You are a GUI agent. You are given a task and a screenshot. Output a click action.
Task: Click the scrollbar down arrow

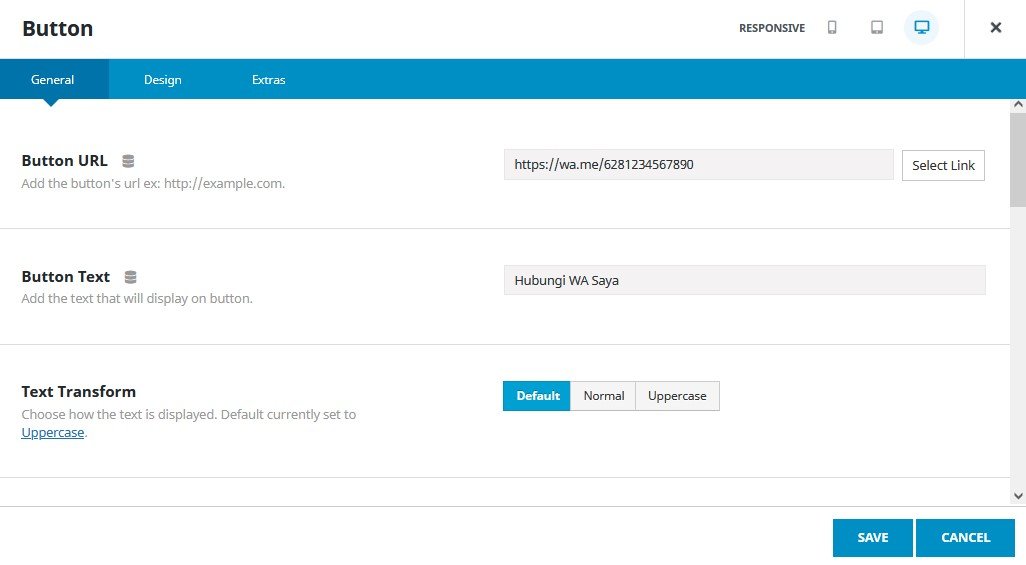pos(1018,495)
